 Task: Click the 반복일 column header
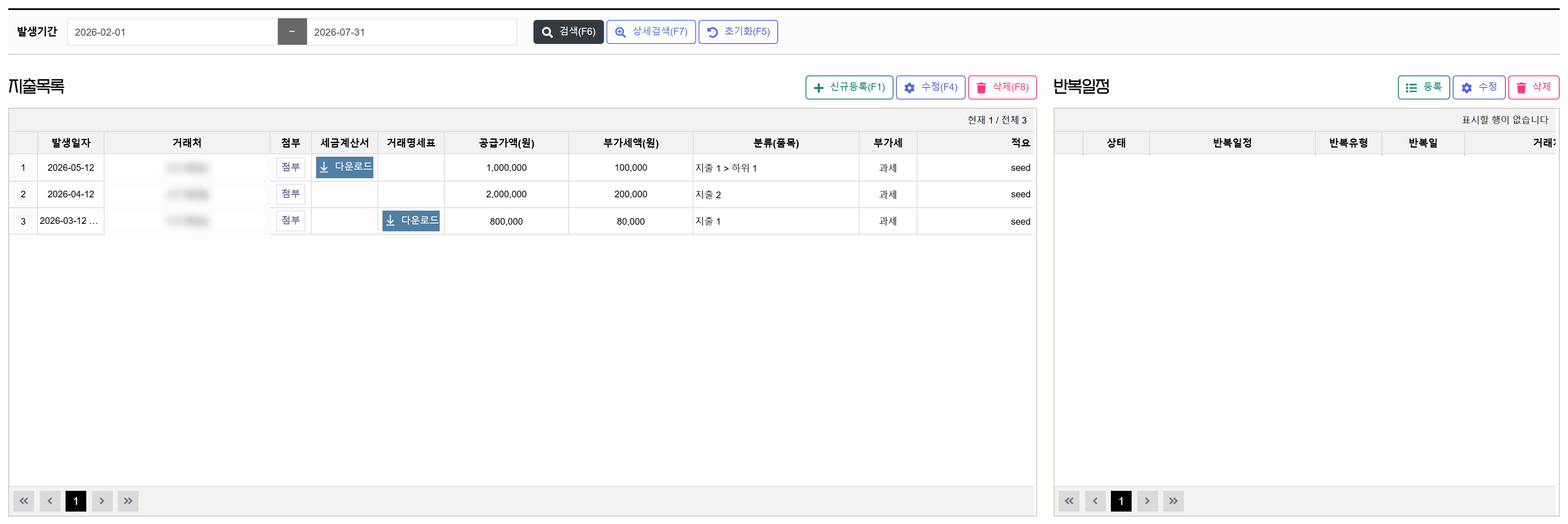tap(1423, 143)
